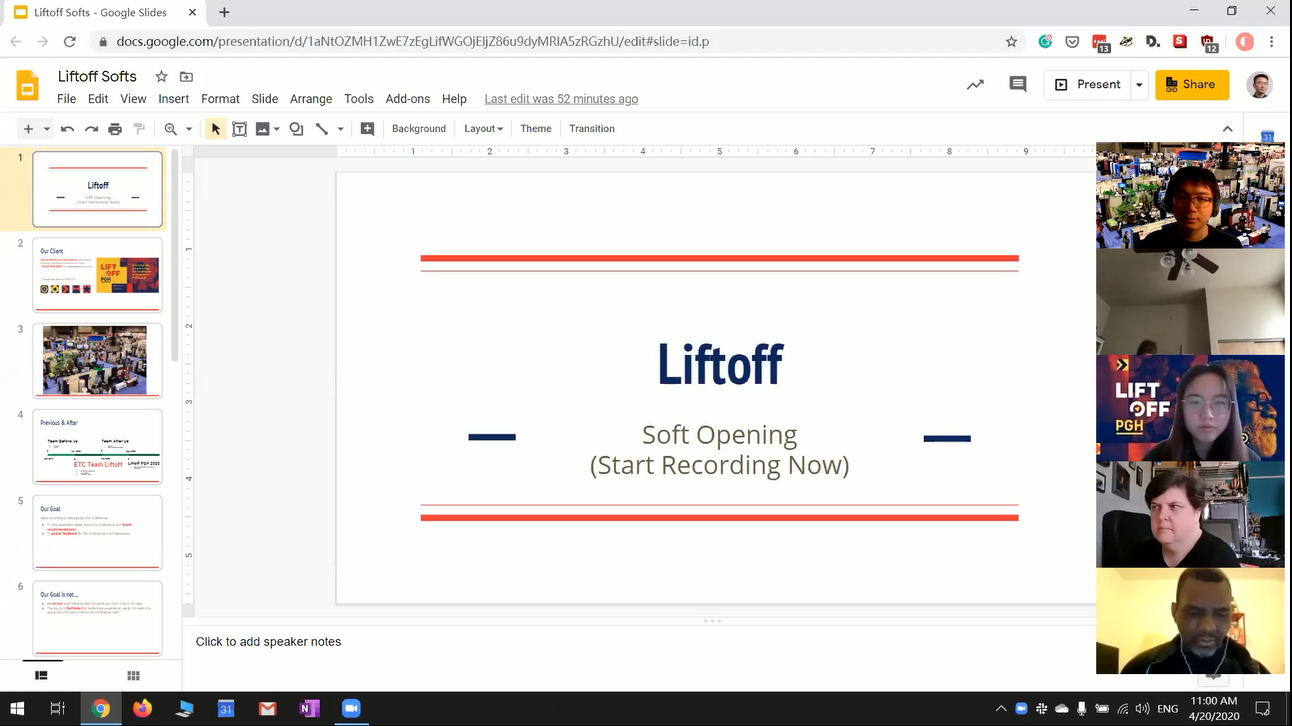This screenshot has height=726, width=1292.
Task: Select the shape tool
Action: coord(296,129)
